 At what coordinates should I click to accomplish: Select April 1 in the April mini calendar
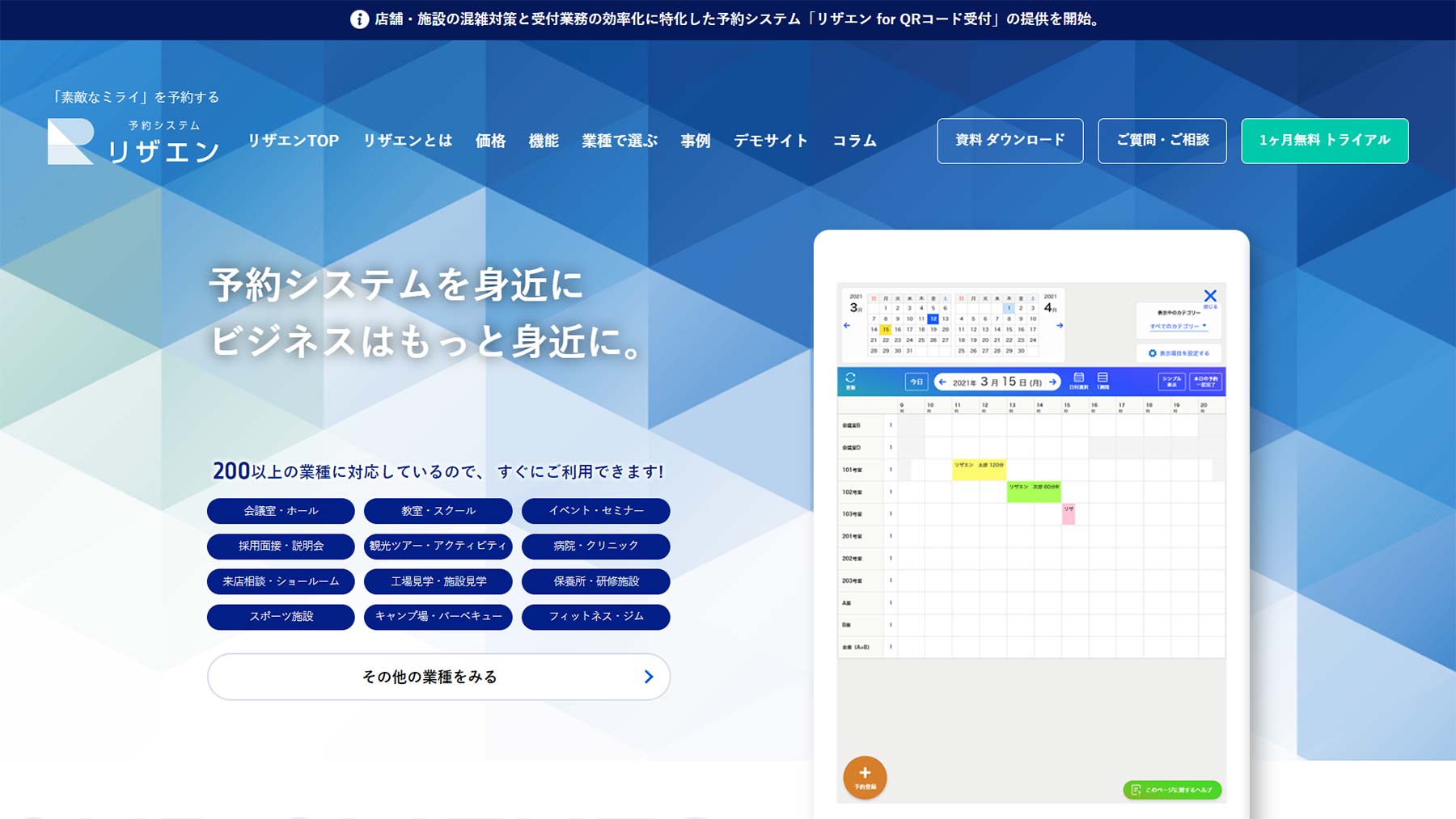(x=1009, y=308)
